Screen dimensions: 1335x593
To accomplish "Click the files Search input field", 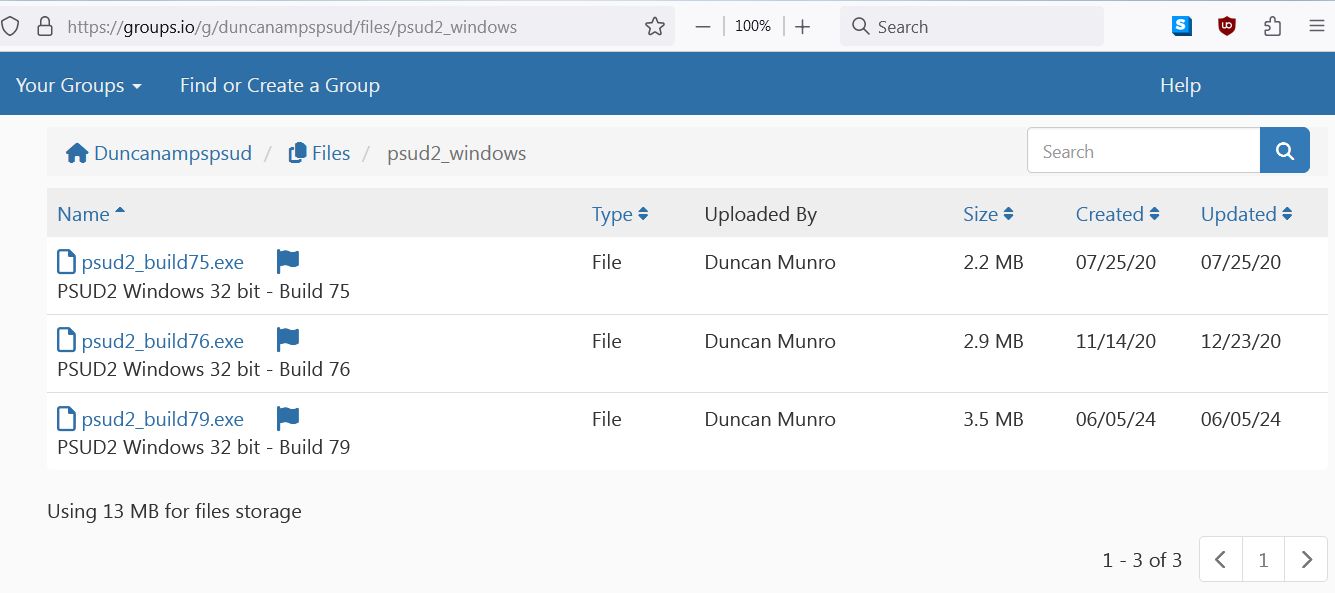I will pos(1143,151).
